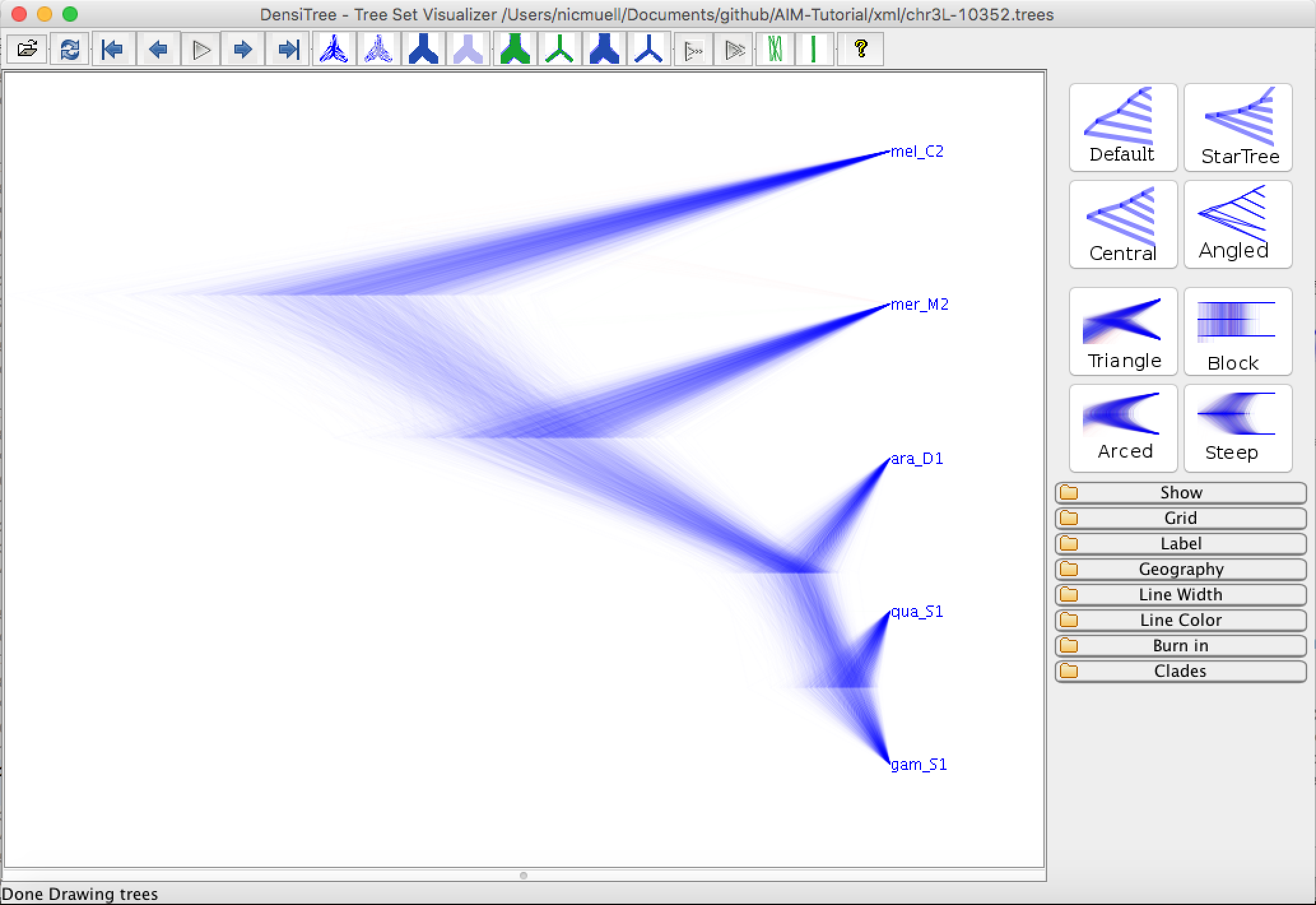This screenshot has height=905, width=1316.
Task: Click the Block style button
Action: point(1238,331)
